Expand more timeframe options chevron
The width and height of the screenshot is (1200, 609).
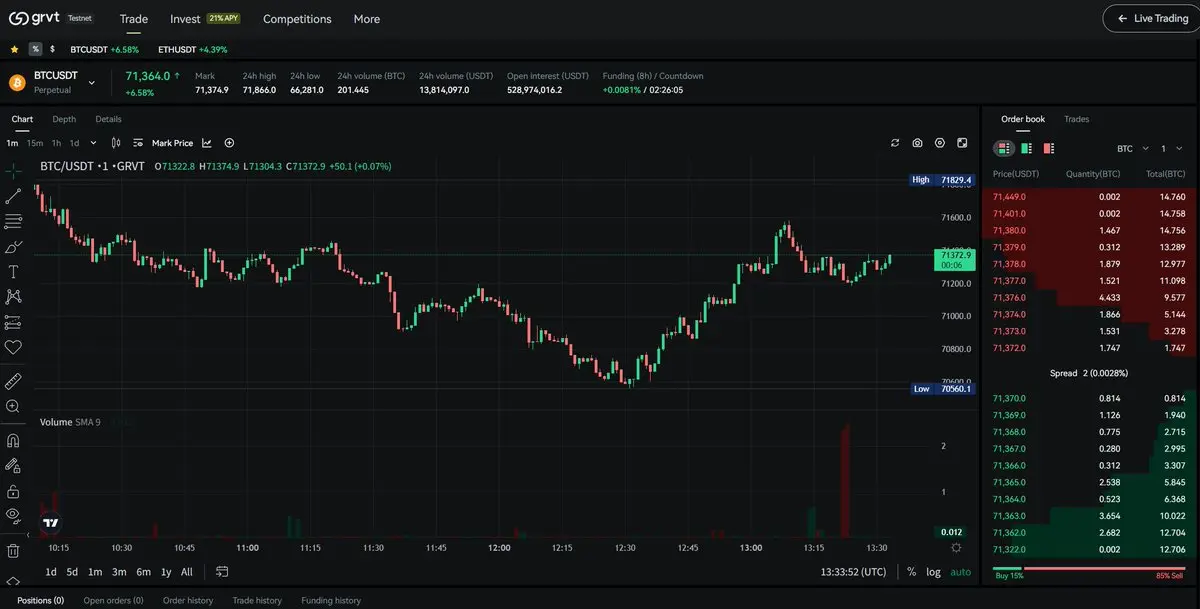coord(94,143)
